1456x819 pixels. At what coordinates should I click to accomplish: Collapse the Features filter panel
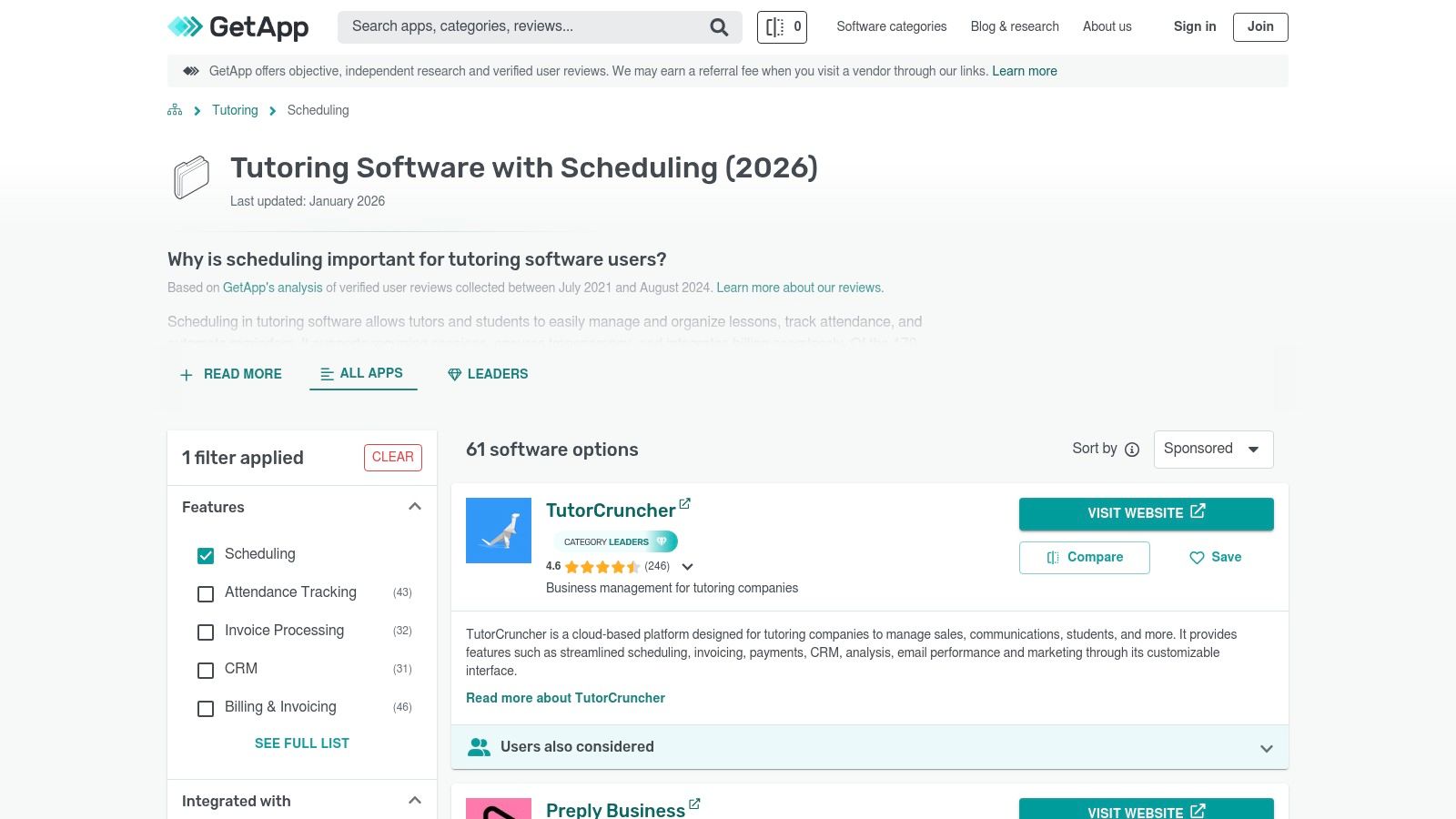pos(415,507)
